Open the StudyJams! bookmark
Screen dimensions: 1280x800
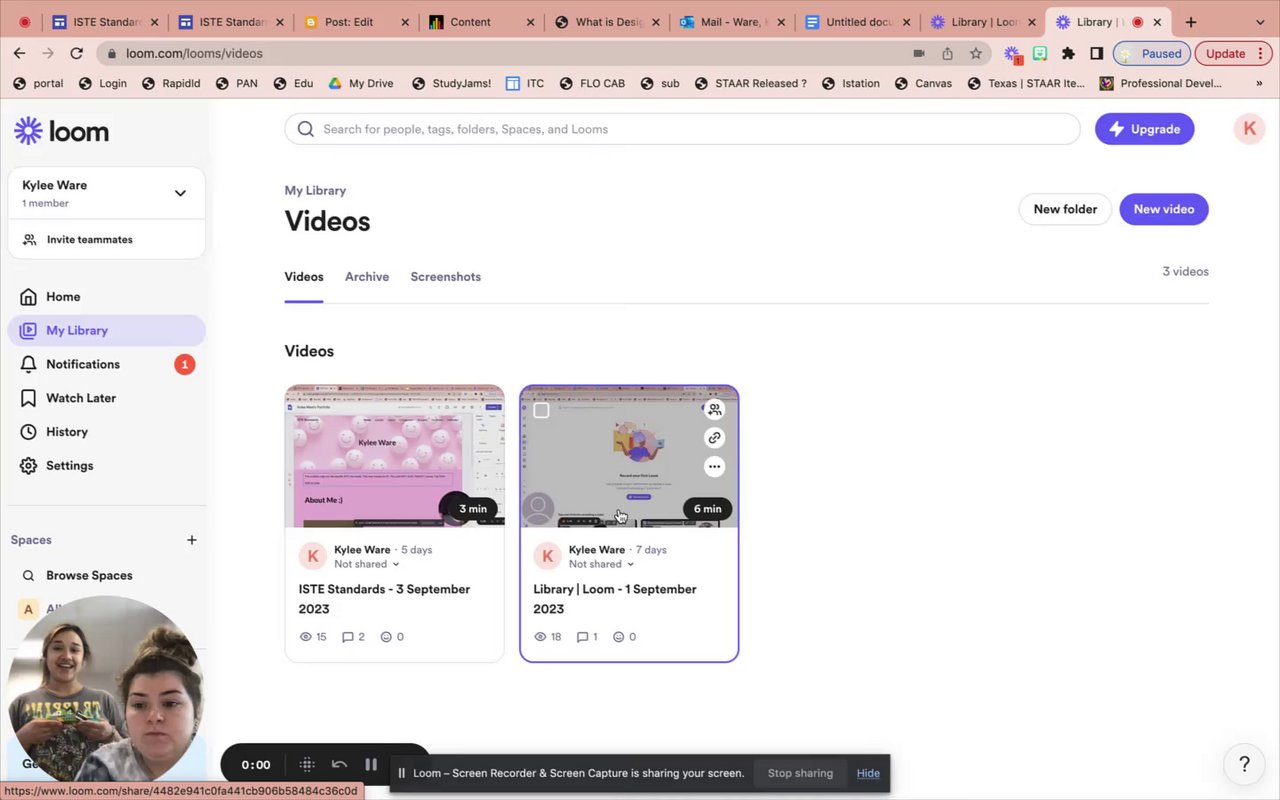(x=451, y=83)
